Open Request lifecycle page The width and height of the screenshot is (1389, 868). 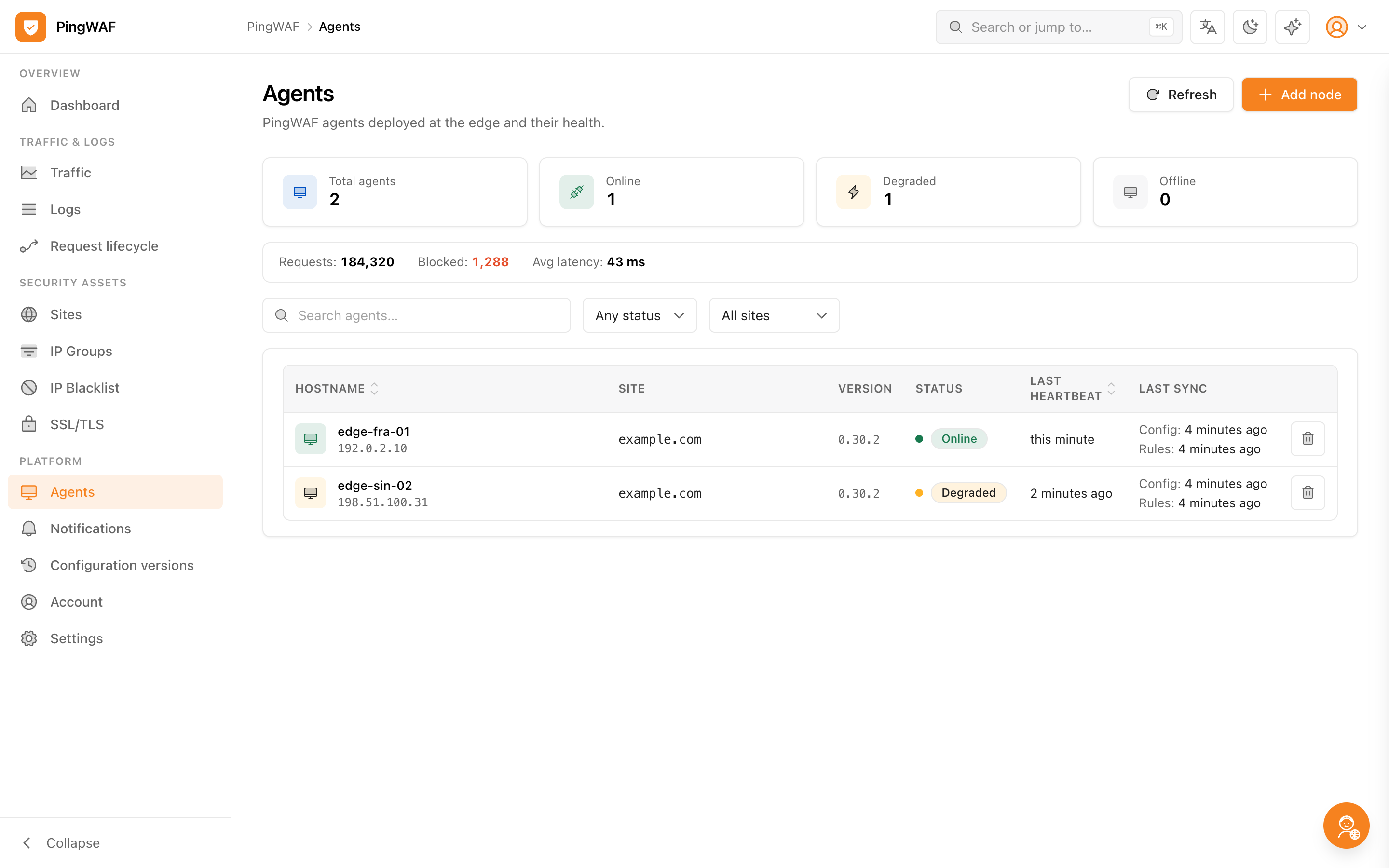click(115, 246)
